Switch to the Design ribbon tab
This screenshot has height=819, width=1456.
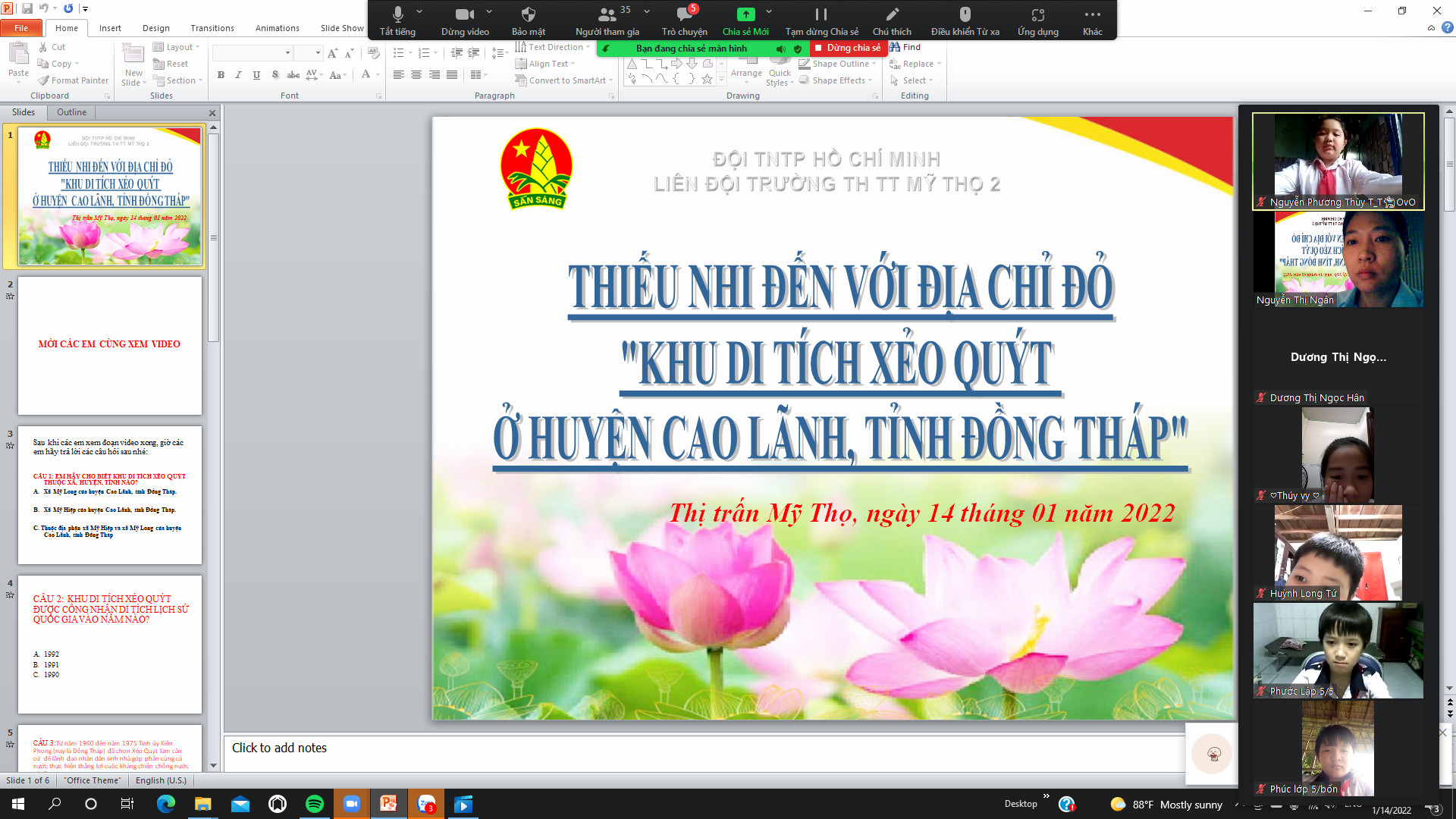(x=156, y=28)
